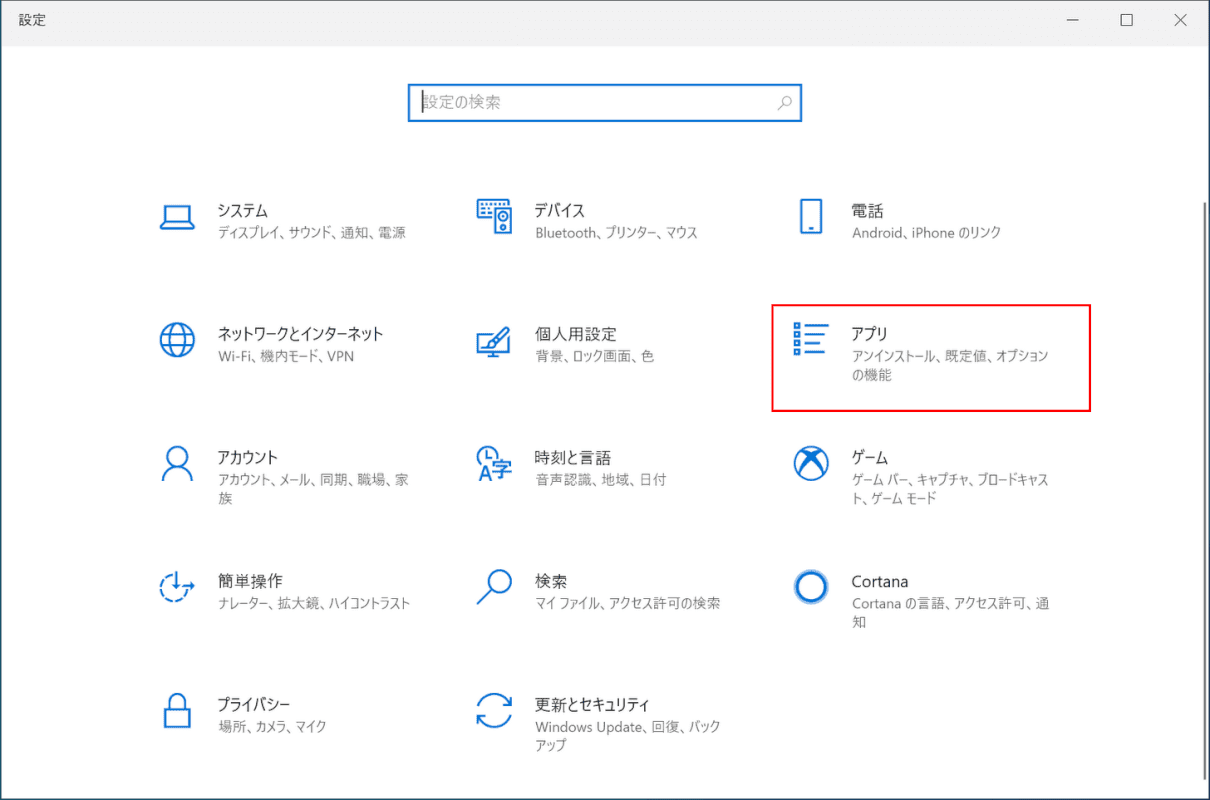Image resolution: width=1210 pixels, height=800 pixels.
Task: Click the アプリ list icon
Action: (811, 339)
